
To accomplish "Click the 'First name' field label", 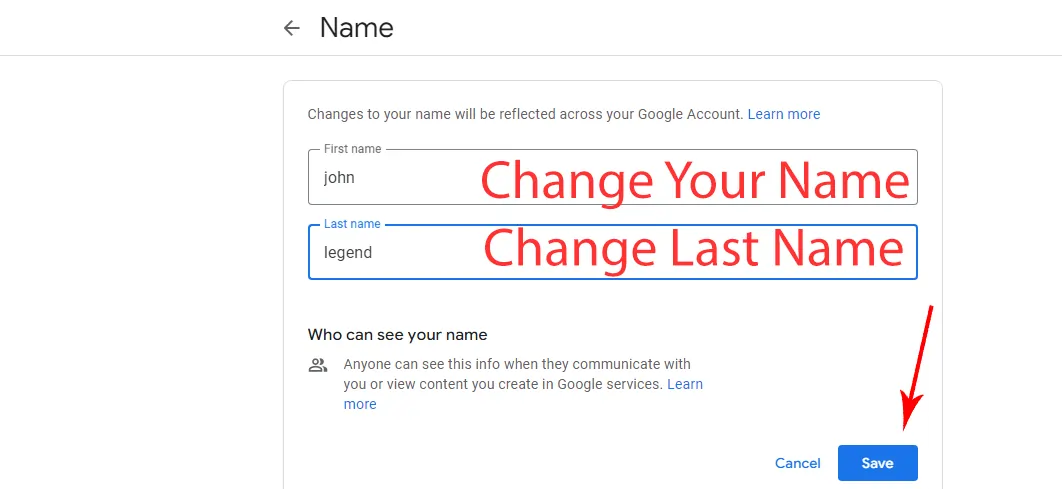I will pyautogui.click(x=352, y=149).
